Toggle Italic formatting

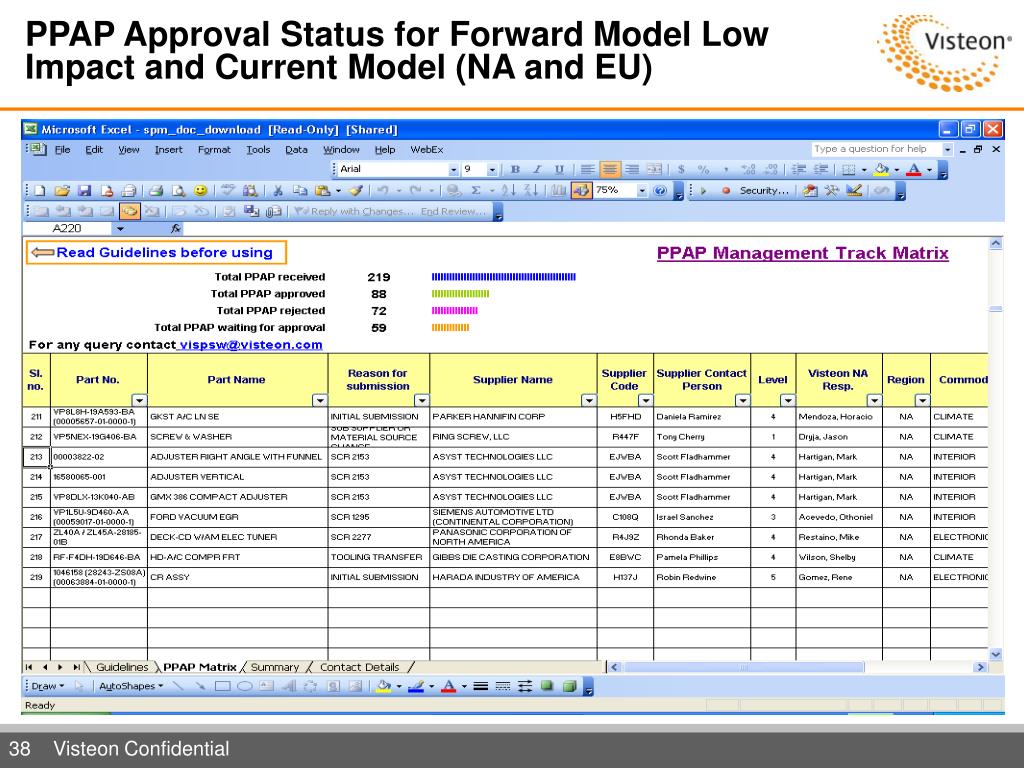click(537, 170)
